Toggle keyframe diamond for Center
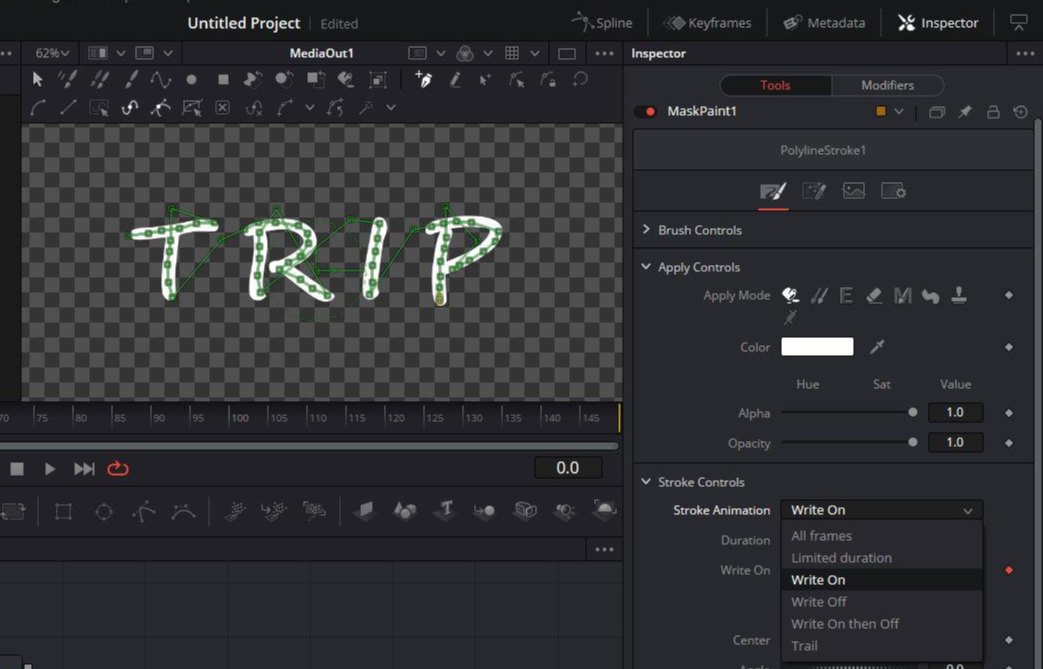The width and height of the screenshot is (1043, 669). click(x=1009, y=640)
